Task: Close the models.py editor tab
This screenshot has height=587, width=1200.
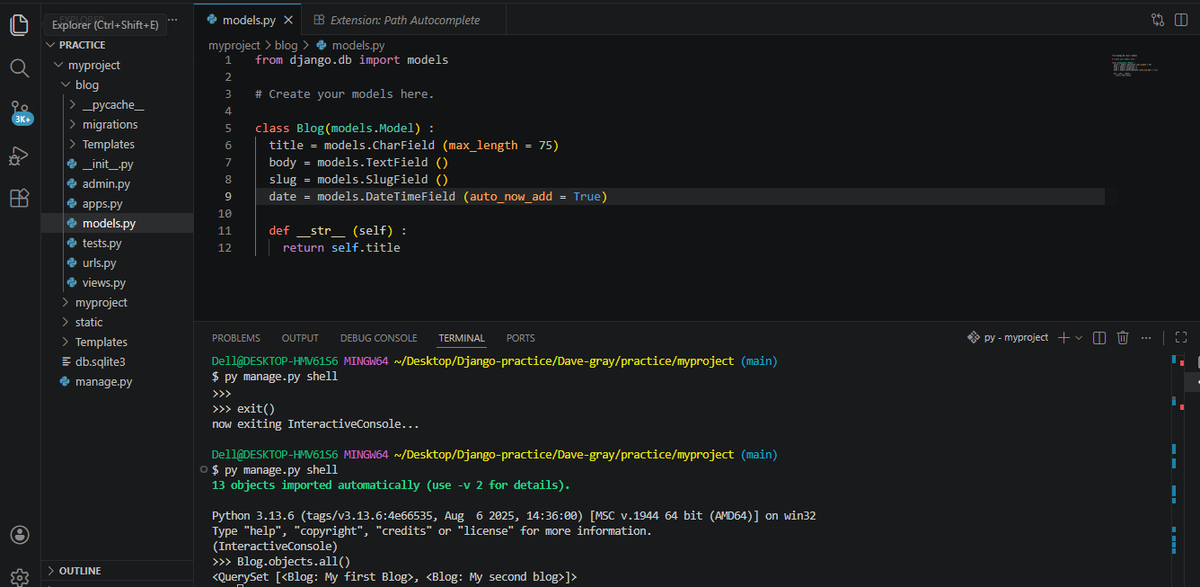Action: tap(290, 18)
